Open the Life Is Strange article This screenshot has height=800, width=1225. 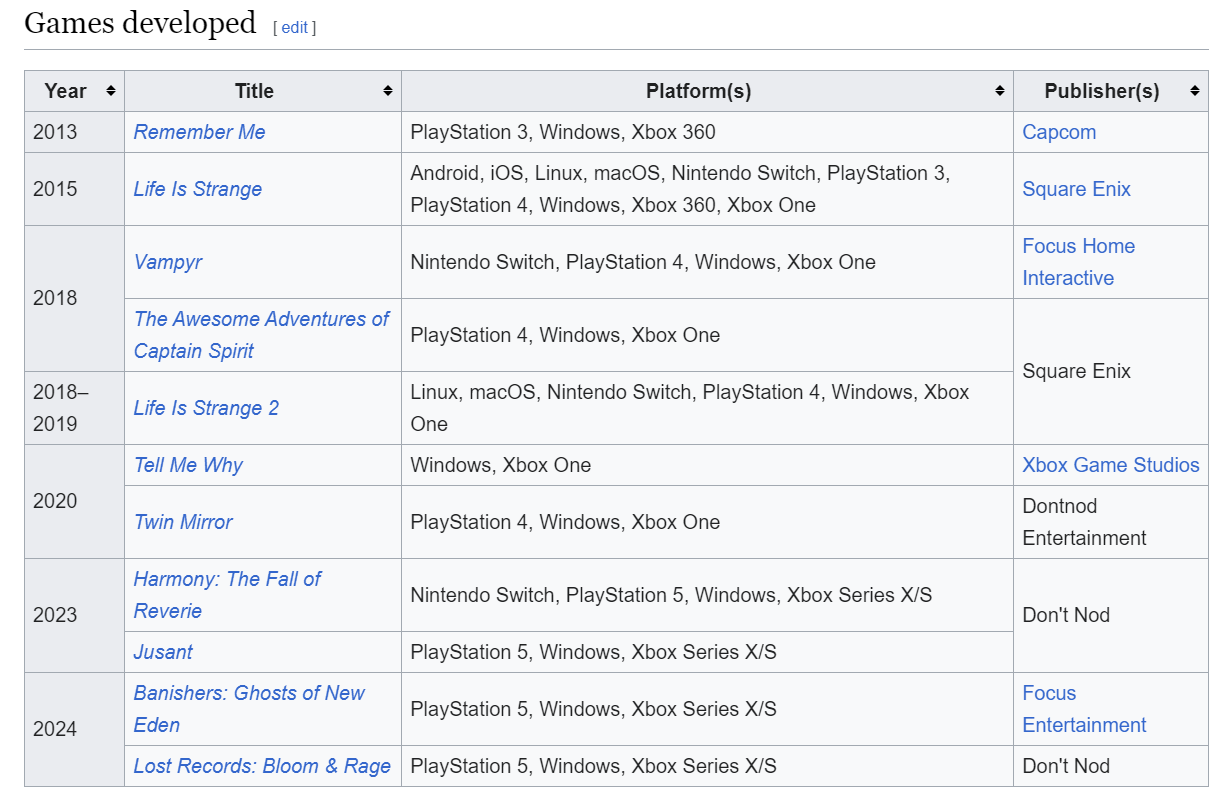[x=197, y=189]
